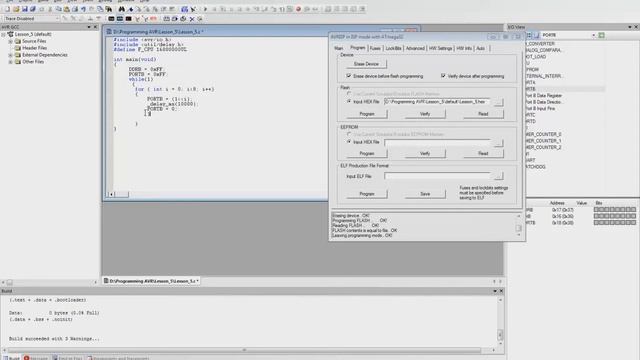Save the current file using the toolbar
Viewport: 640px width, 360px height.
pyautogui.click(x=24, y=9)
